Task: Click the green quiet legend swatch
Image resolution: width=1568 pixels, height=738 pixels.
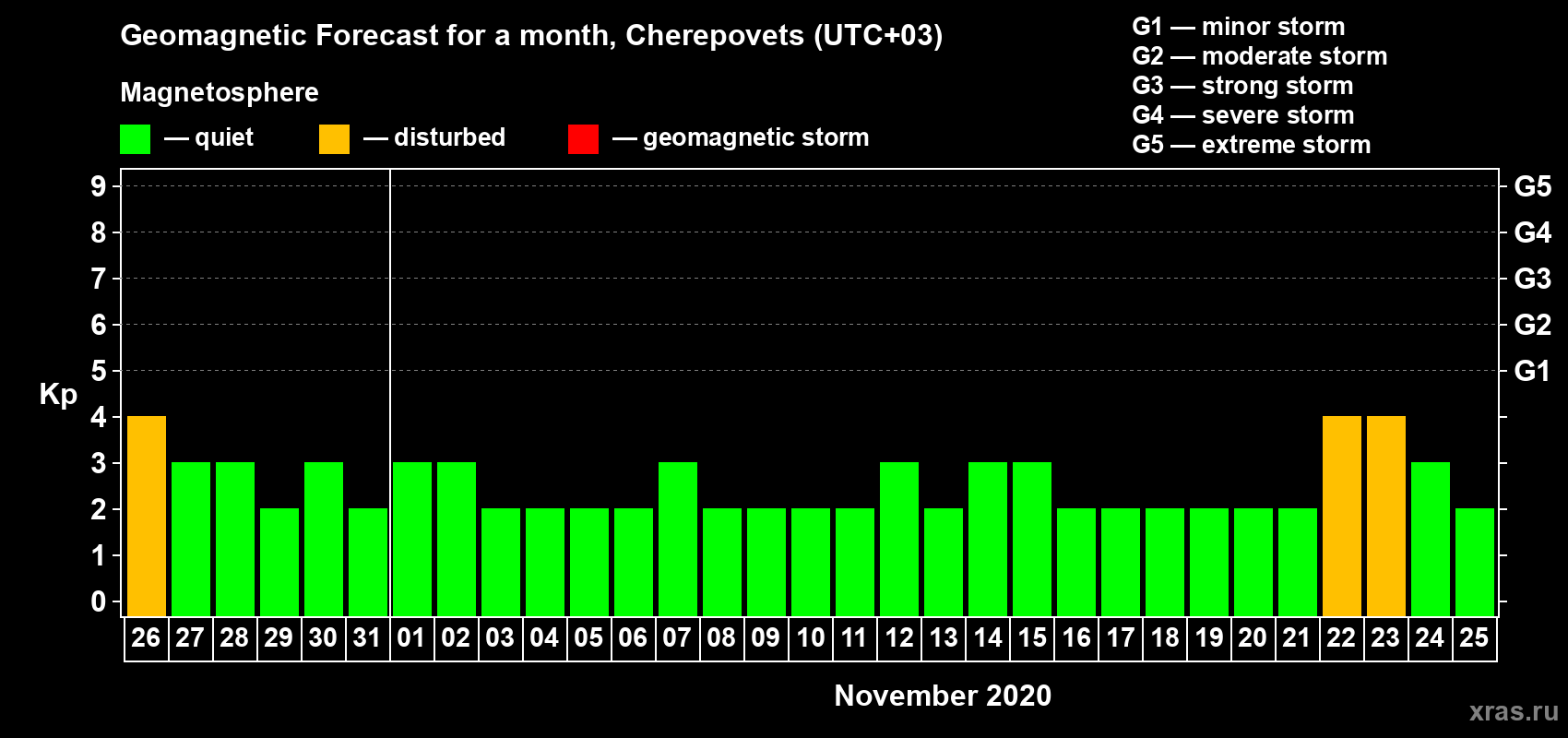Action: click(135, 139)
